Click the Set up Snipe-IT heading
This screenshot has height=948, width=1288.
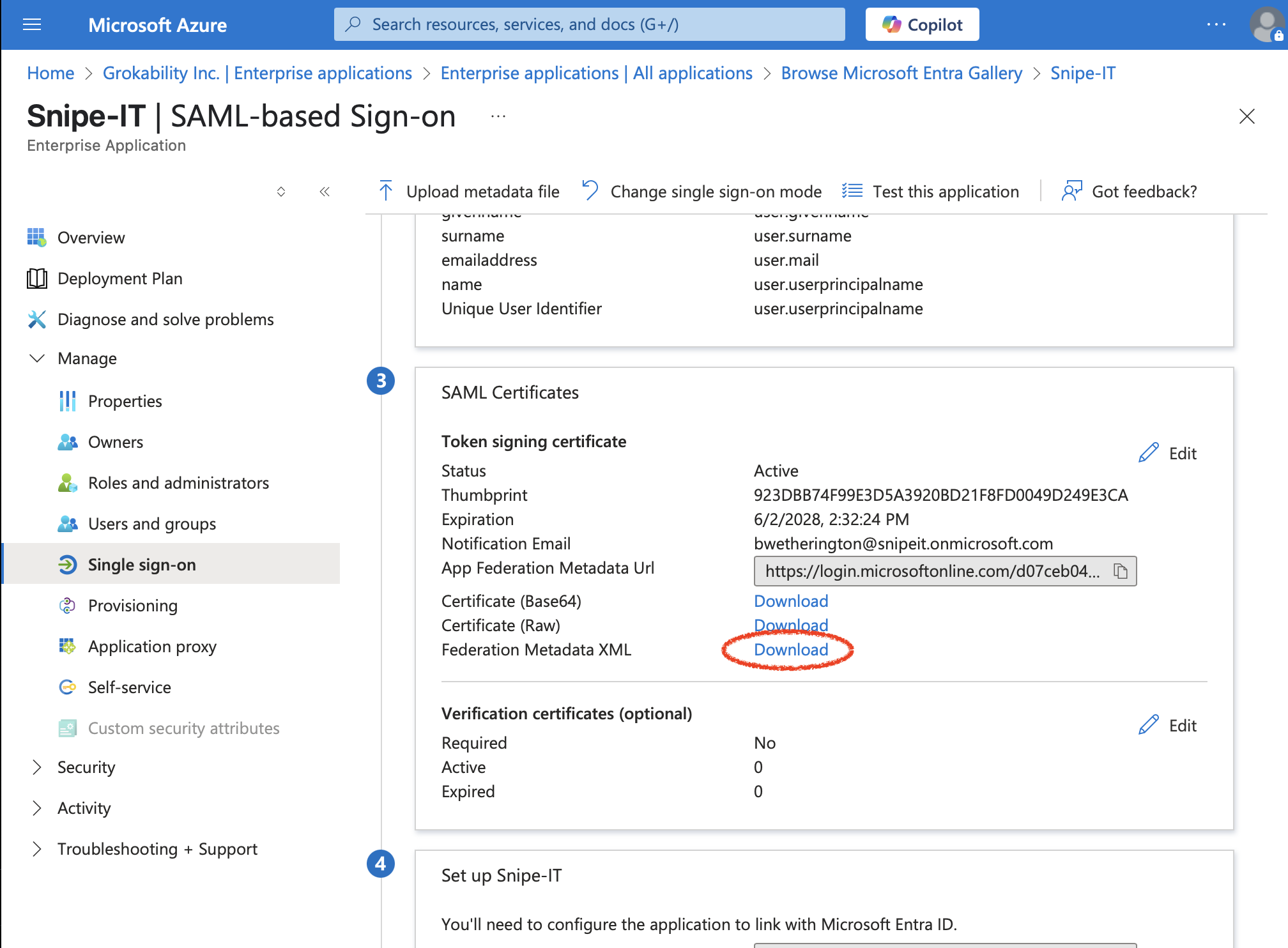coord(502,875)
